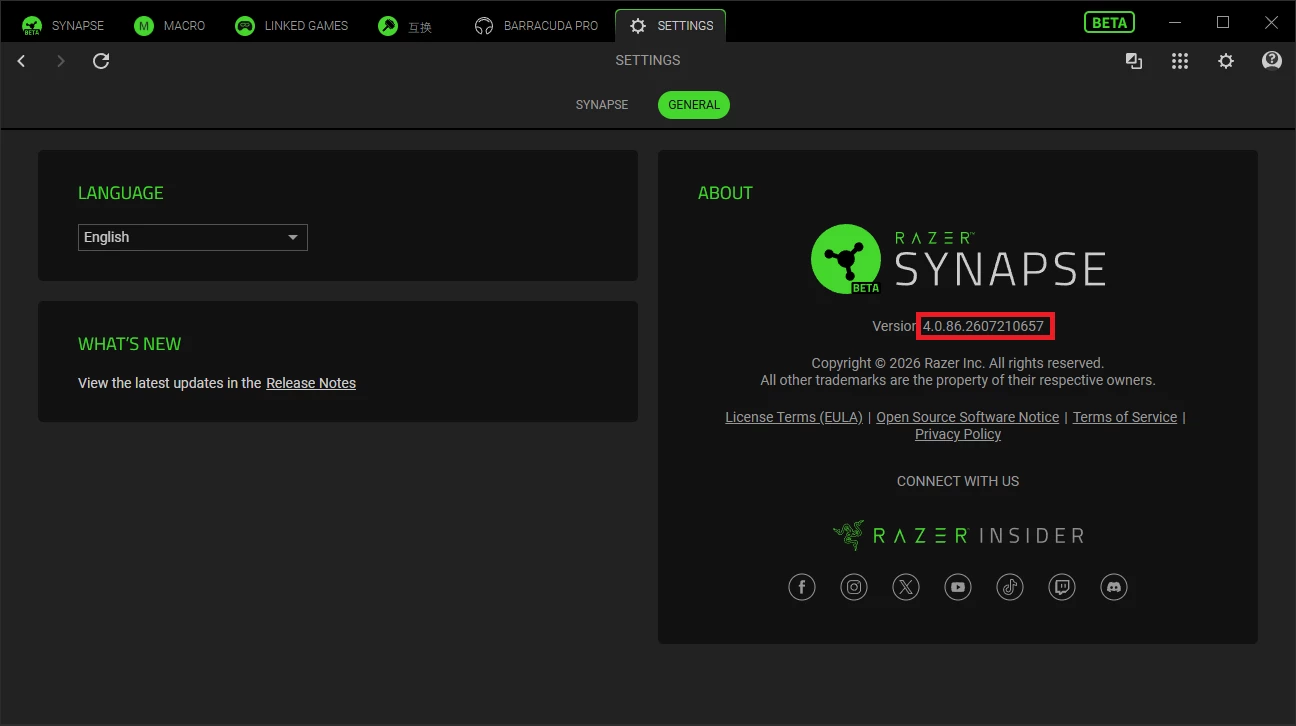
Task: Click the X (Twitter) social icon
Action: [x=906, y=587]
